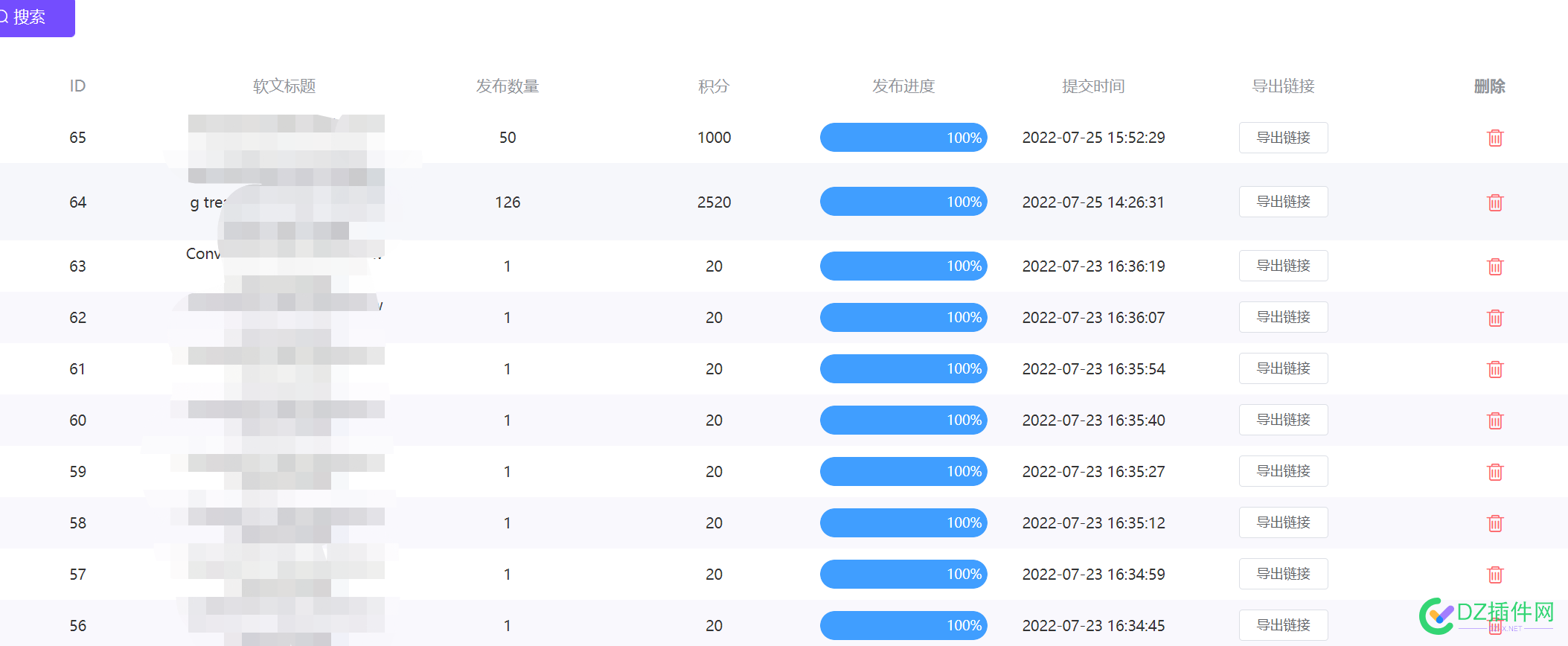Viewport: 1568px width, 646px height.
Task: Click ID cell 63
Action: (x=77, y=266)
